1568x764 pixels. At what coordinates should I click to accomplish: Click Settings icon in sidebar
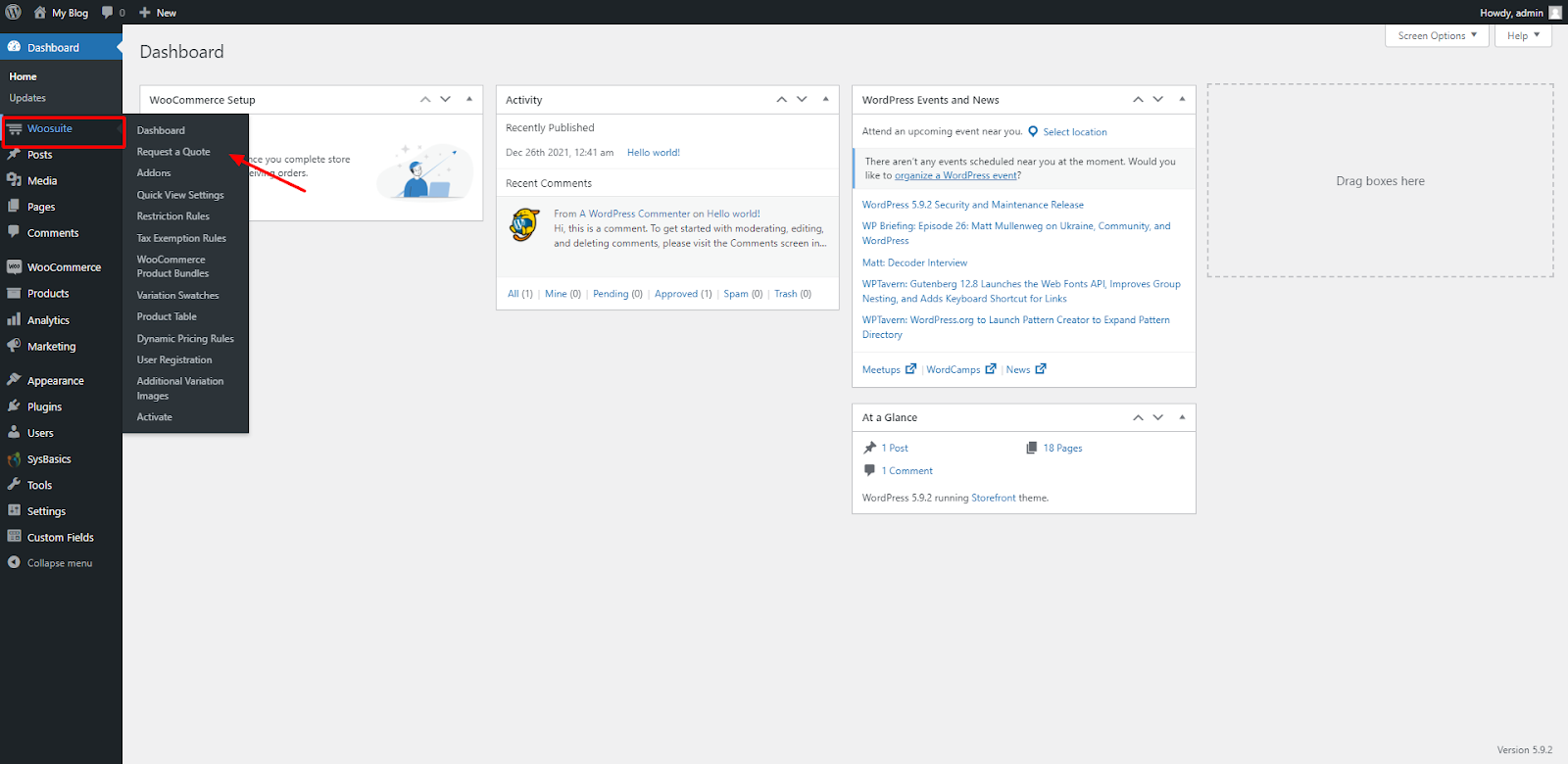tap(14, 510)
